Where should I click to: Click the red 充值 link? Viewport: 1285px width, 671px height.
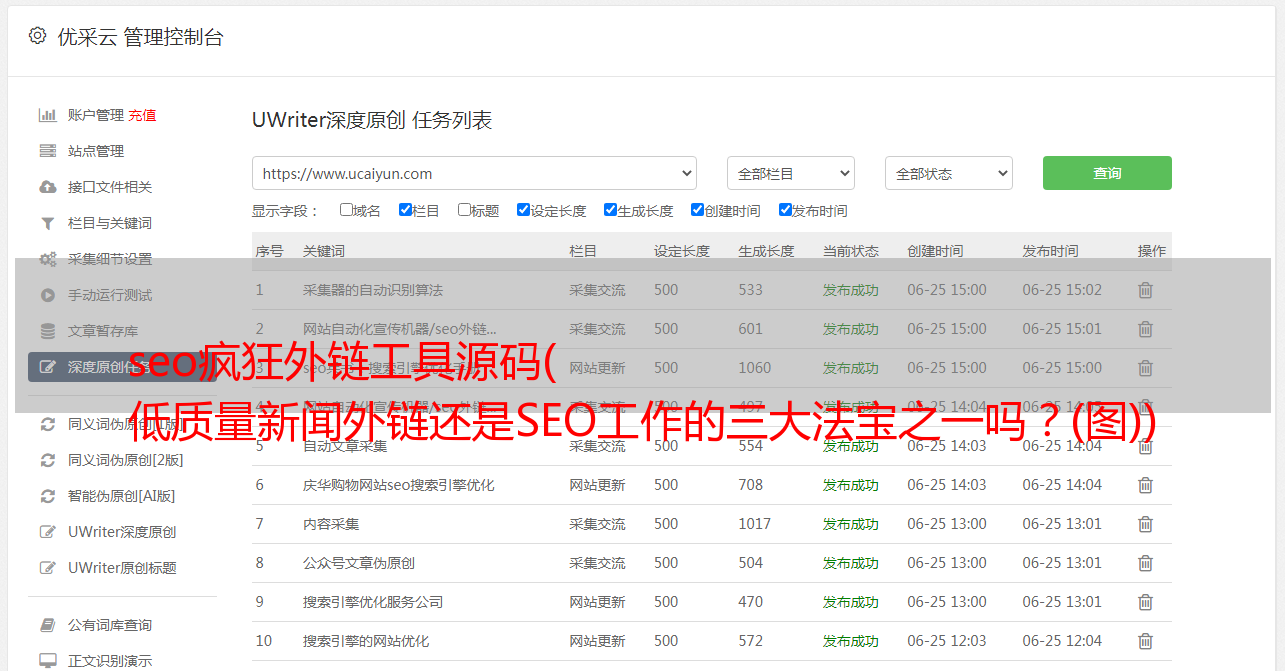point(142,115)
